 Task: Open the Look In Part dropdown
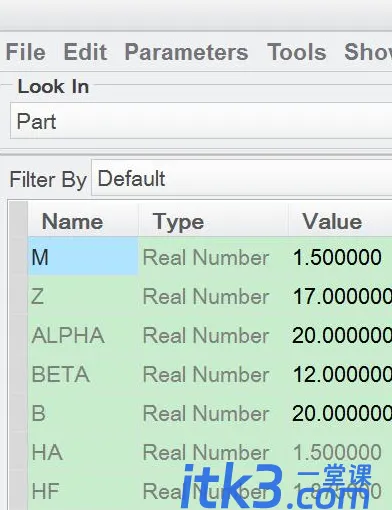[x=201, y=121]
